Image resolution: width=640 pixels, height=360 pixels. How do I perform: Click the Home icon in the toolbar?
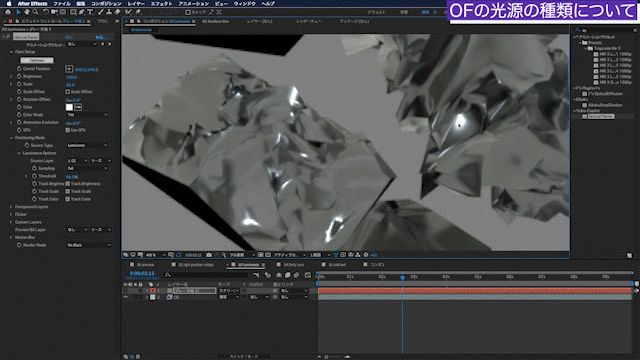(7, 12)
